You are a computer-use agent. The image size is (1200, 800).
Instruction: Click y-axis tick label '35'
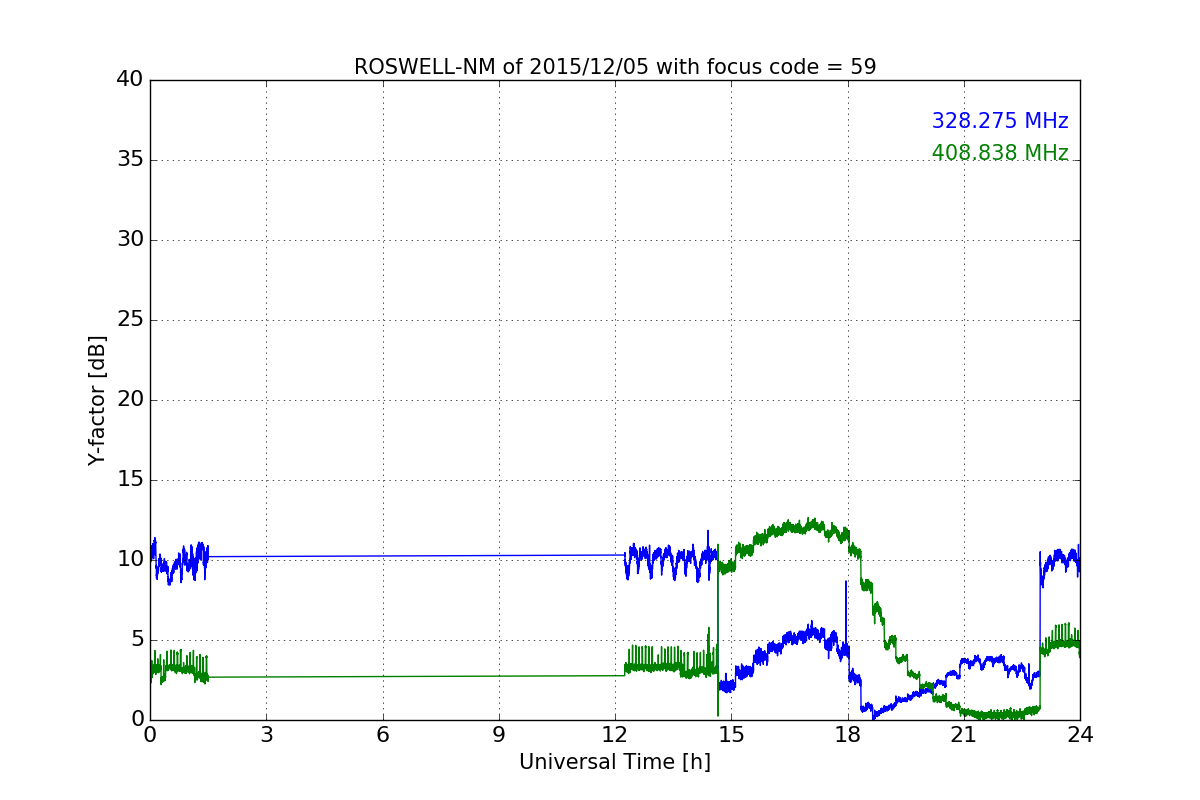coord(130,160)
